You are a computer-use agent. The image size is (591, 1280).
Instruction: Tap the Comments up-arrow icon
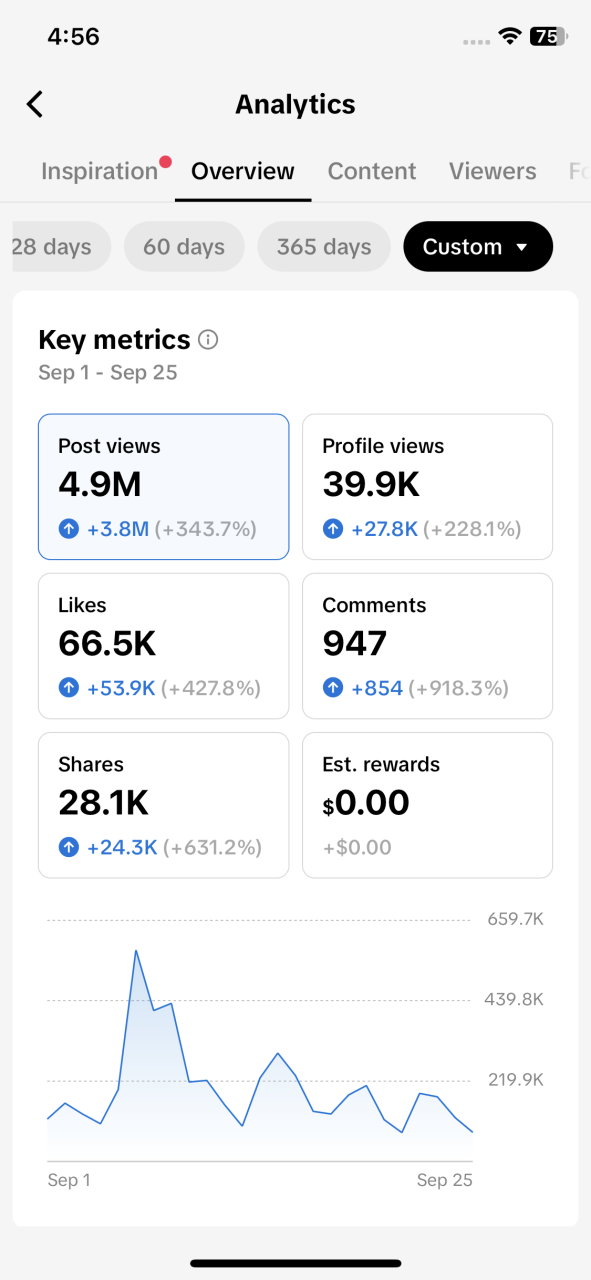[332, 688]
